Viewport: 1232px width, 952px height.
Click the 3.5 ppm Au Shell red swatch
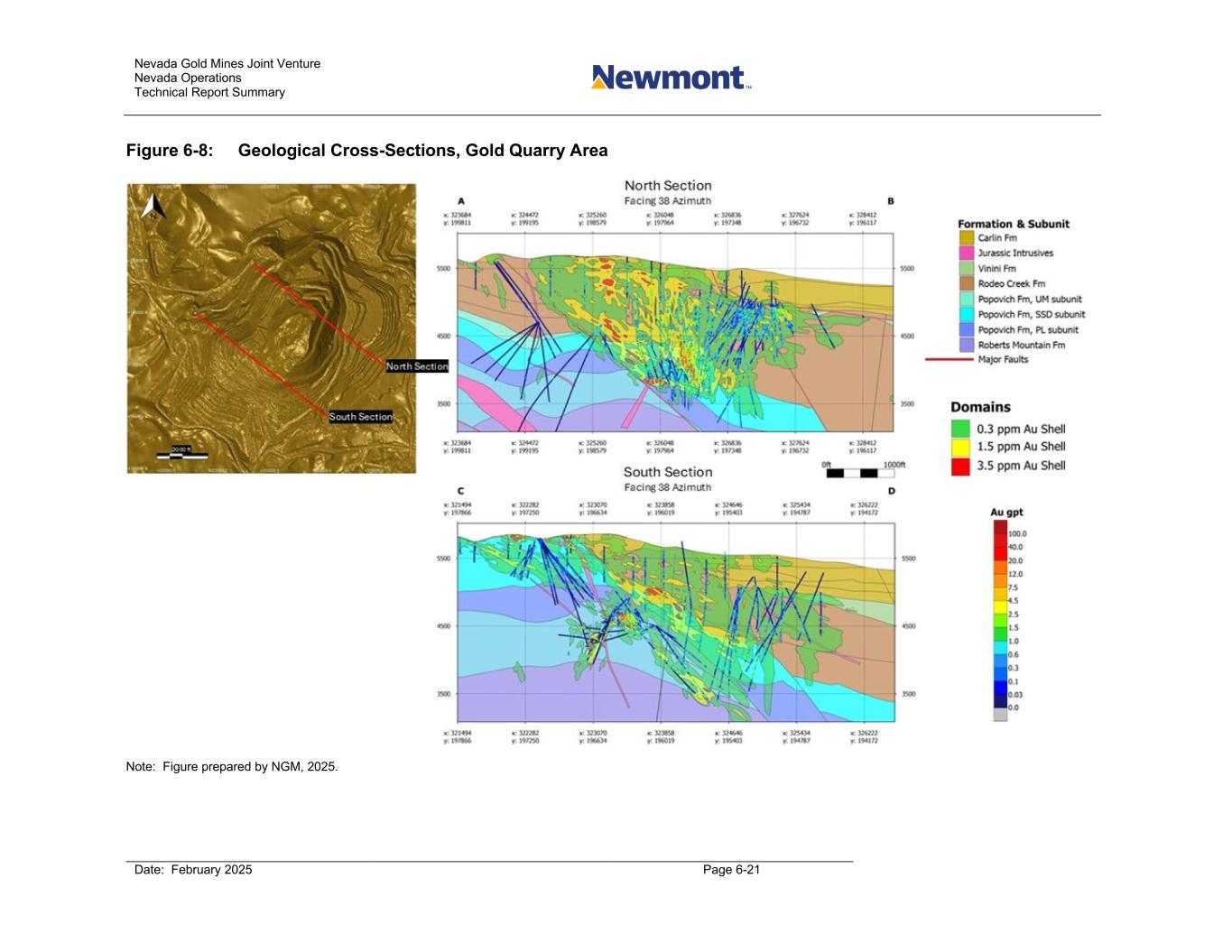click(x=960, y=467)
